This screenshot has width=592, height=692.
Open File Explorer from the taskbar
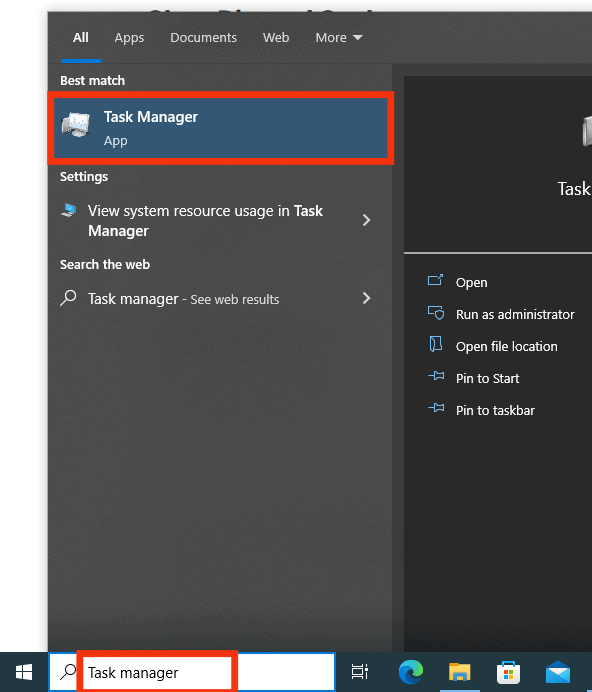click(460, 672)
